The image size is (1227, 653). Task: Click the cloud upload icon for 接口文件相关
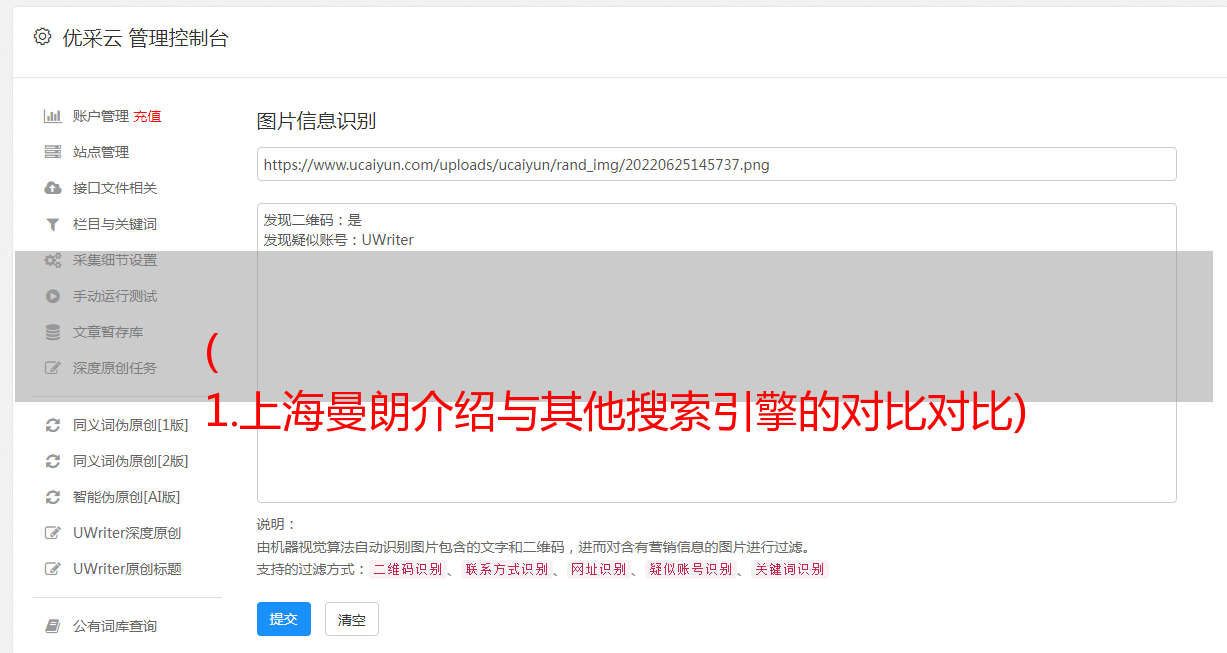53,188
